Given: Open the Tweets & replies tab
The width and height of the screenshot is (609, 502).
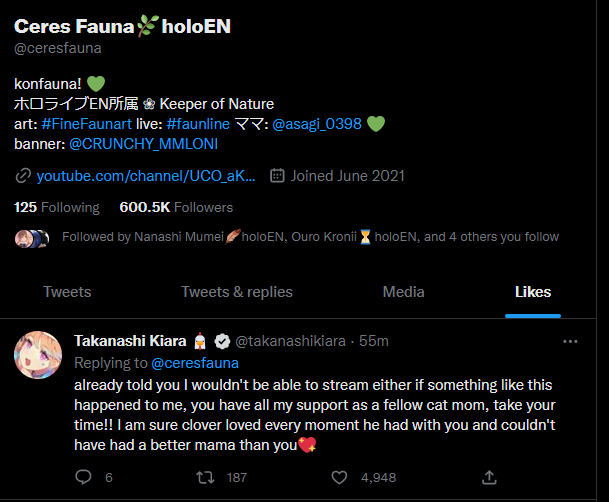Looking at the screenshot, I should [237, 292].
